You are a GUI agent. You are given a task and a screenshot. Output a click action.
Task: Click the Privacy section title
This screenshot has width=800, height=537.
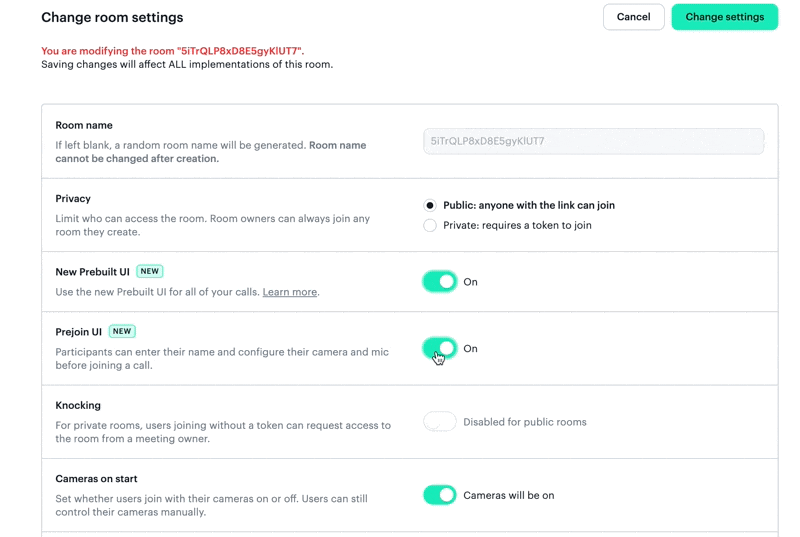pyautogui.click(x=73, y=199)
